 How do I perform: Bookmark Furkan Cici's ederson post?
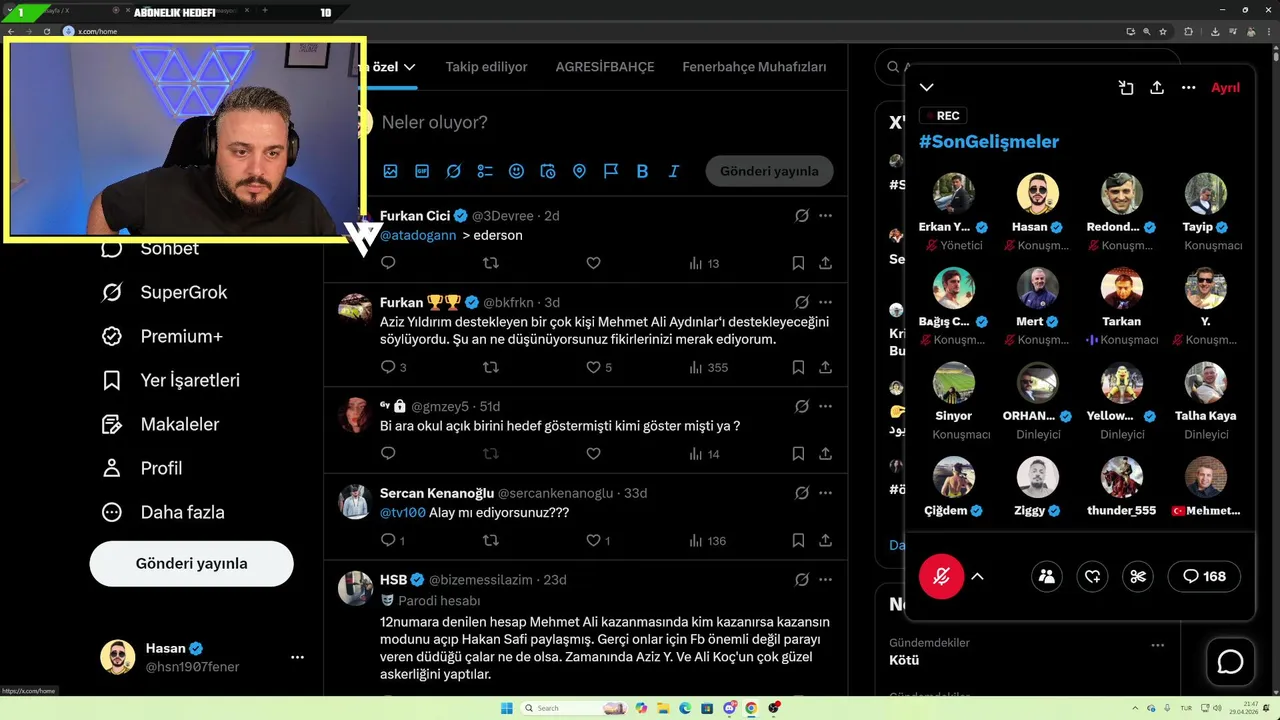(x=798, y=263)
